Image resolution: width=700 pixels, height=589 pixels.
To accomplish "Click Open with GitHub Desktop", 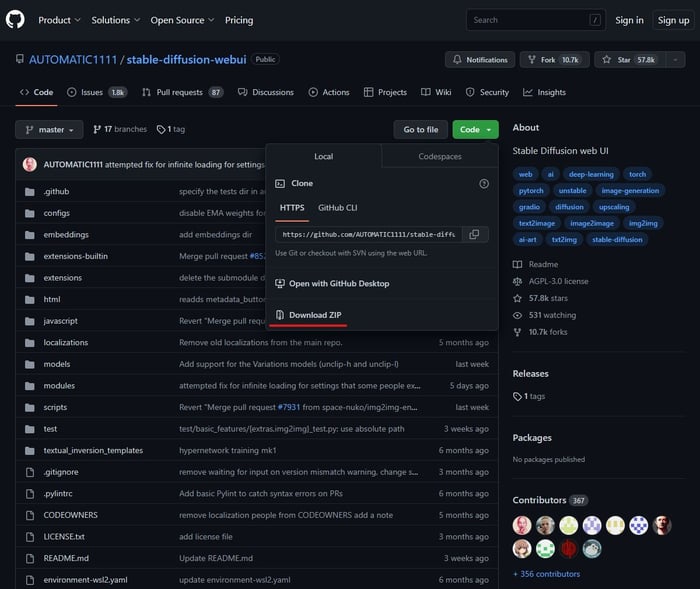I will point(339,284).
